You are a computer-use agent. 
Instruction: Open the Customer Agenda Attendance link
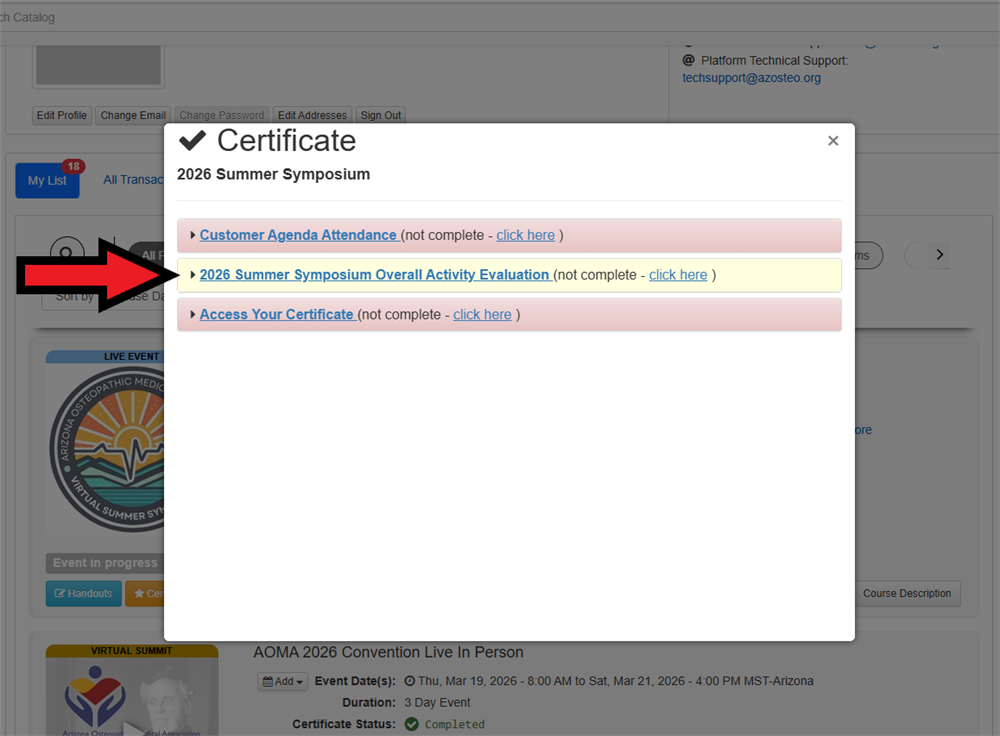tap(298, 235)
